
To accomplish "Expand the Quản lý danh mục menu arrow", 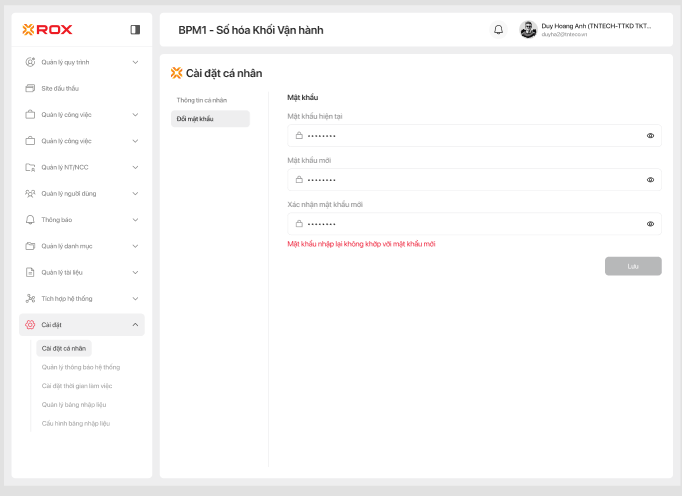I will 135,246.
